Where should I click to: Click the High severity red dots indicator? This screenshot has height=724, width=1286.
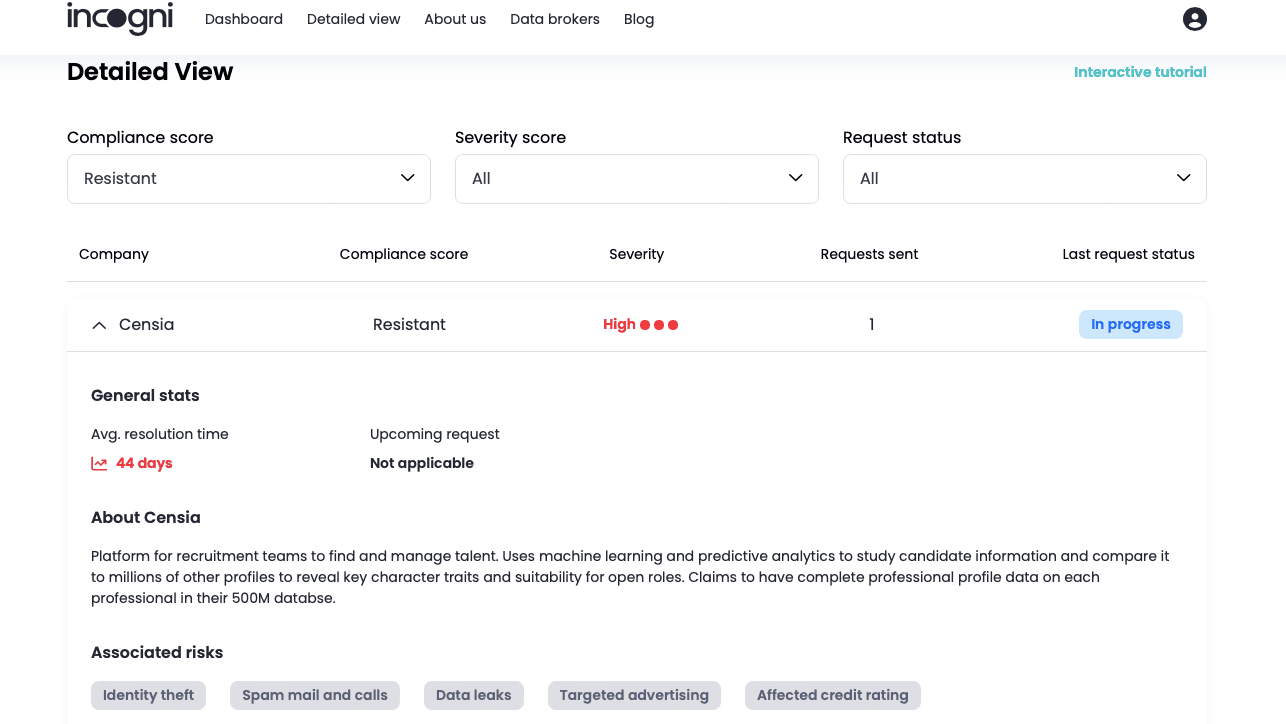[659, 325]
